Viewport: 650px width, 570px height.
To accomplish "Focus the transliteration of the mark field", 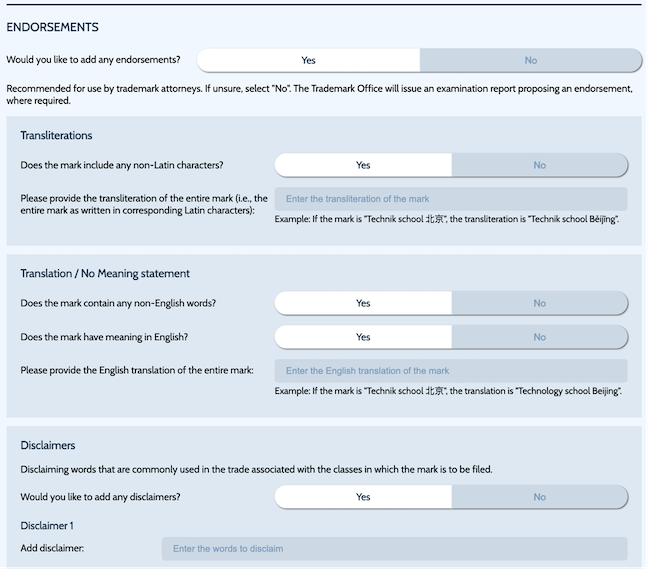I will click(450, 199).
